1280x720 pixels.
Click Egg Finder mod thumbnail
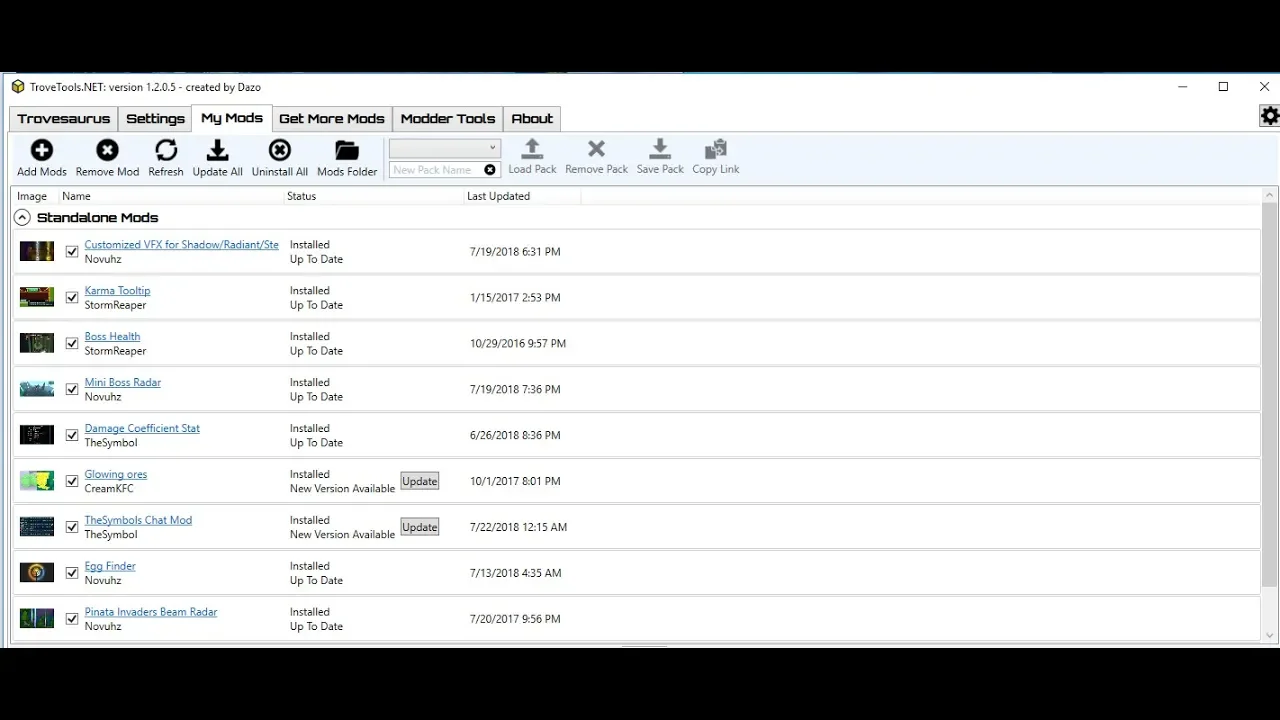tap(37, 573)
